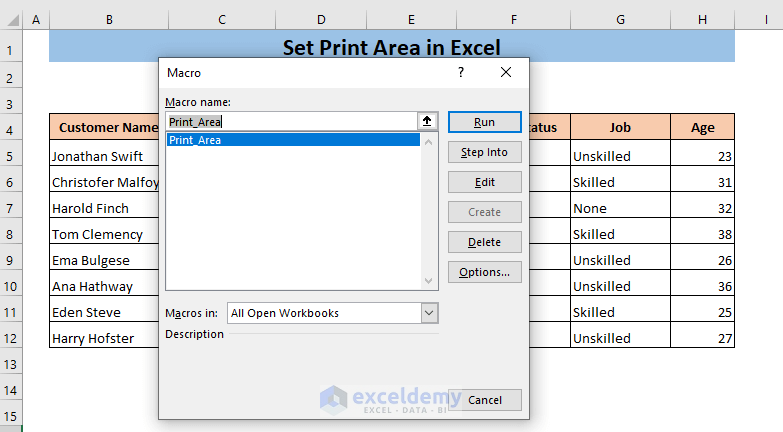Screen dimensions: 783x432
Task: Click the Help question mark icon
Action: tap(461, 72)
